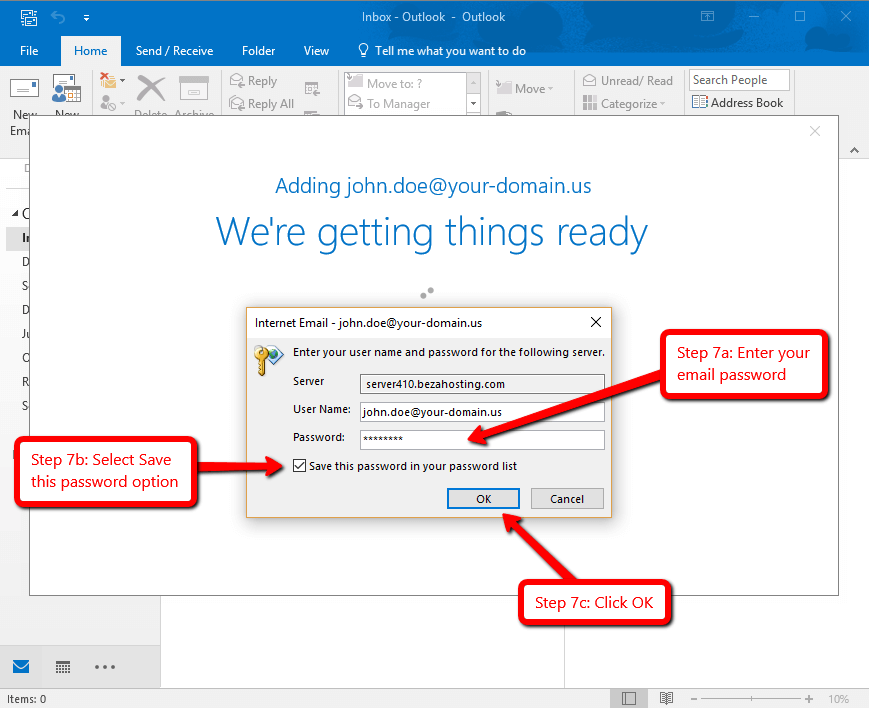Click the Delete X icon in the ribbon
Screen dimensions: 869x708
(x=151, y=89)
